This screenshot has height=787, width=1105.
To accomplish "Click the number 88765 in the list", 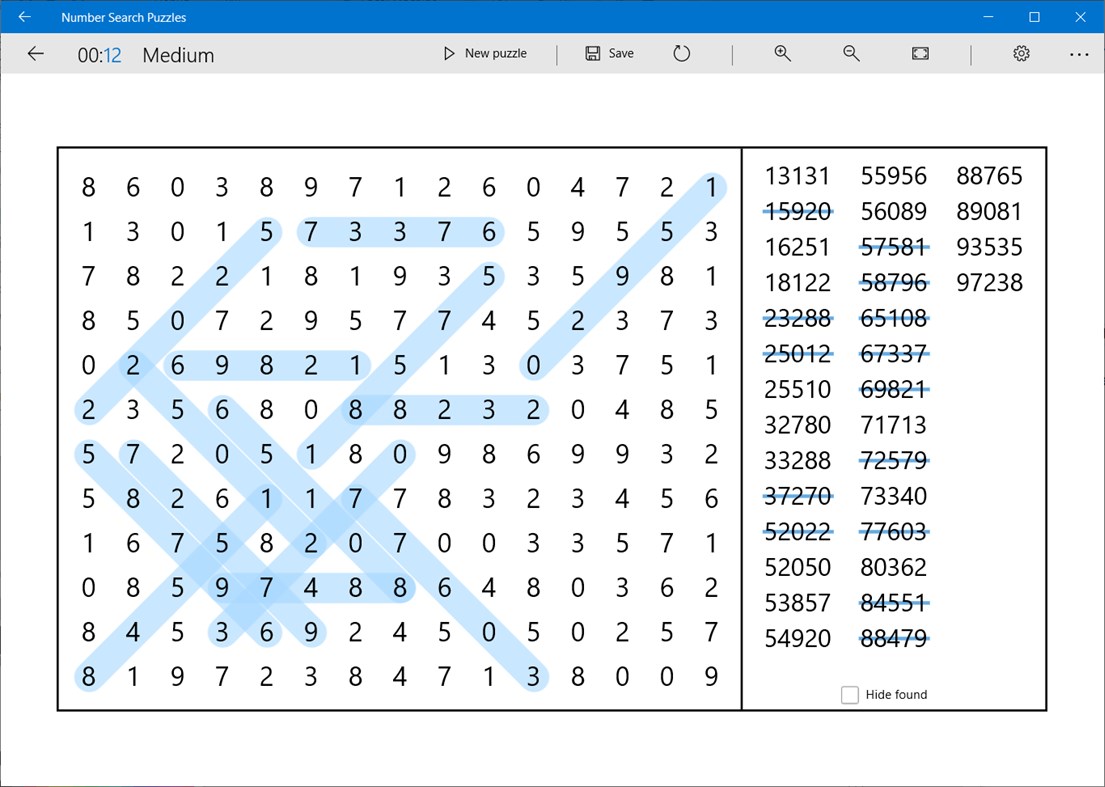I will (x=989, y=176).
